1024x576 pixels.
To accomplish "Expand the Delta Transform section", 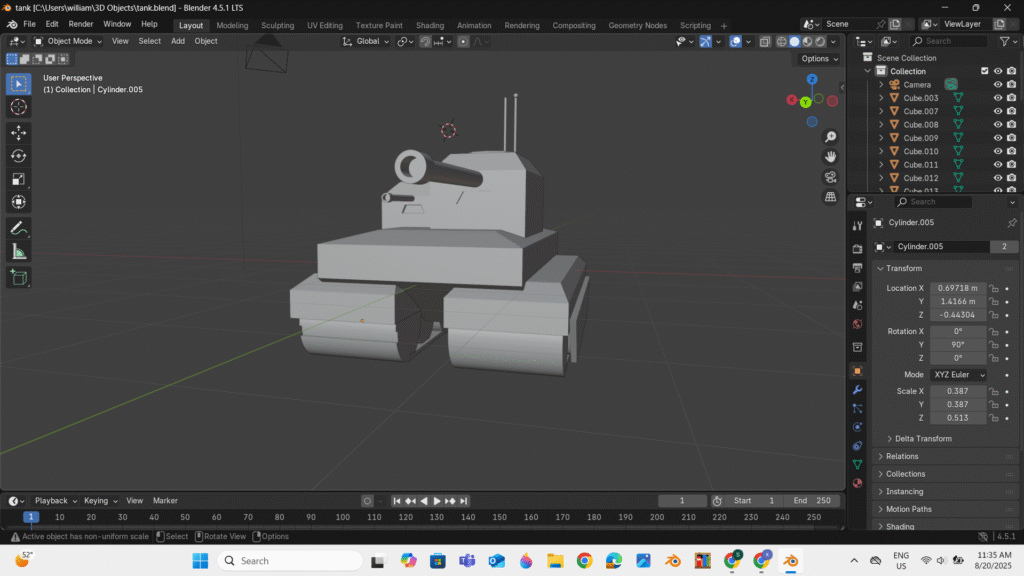I will point(922,439).
